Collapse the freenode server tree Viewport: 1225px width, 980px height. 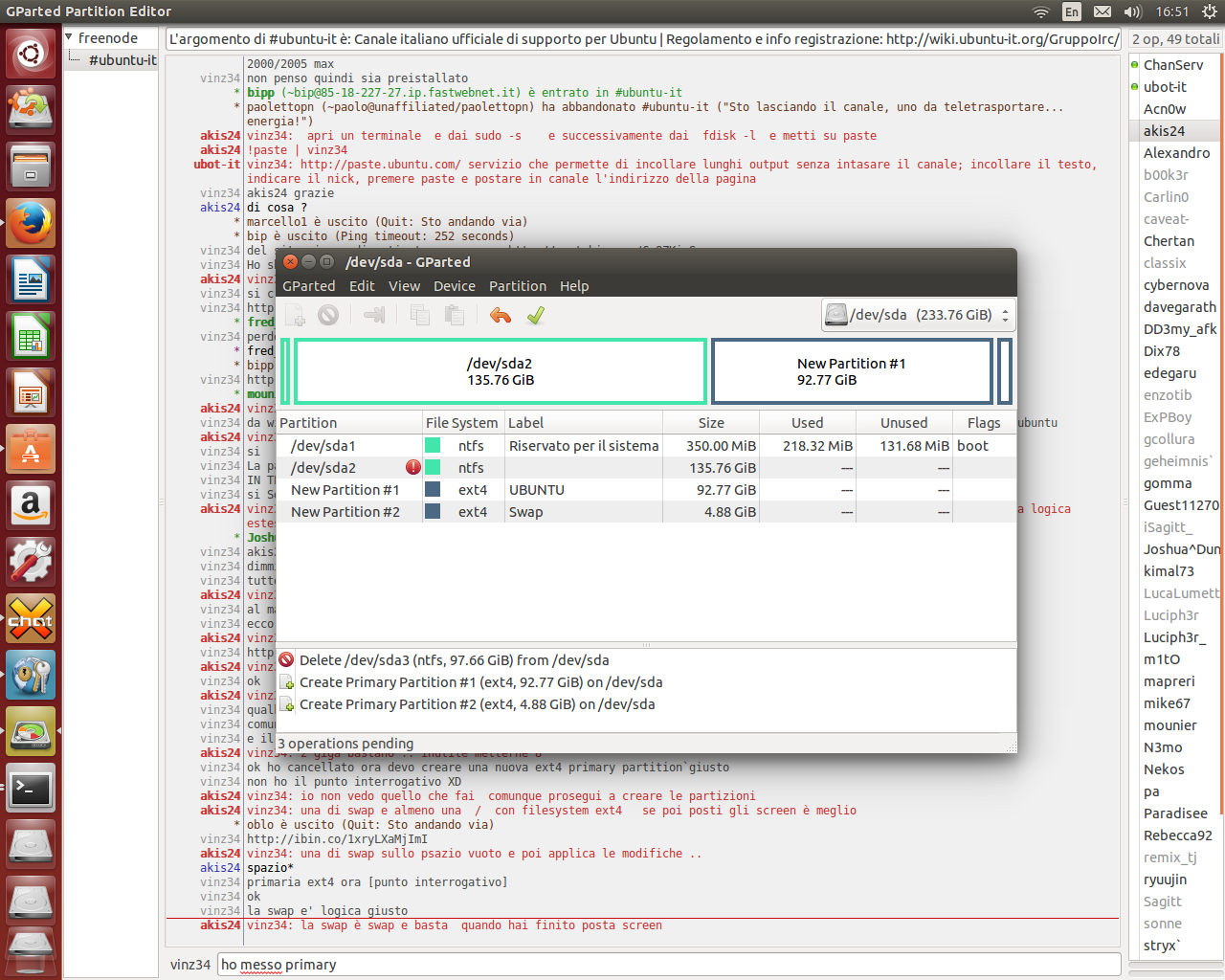tap(69, 37)
